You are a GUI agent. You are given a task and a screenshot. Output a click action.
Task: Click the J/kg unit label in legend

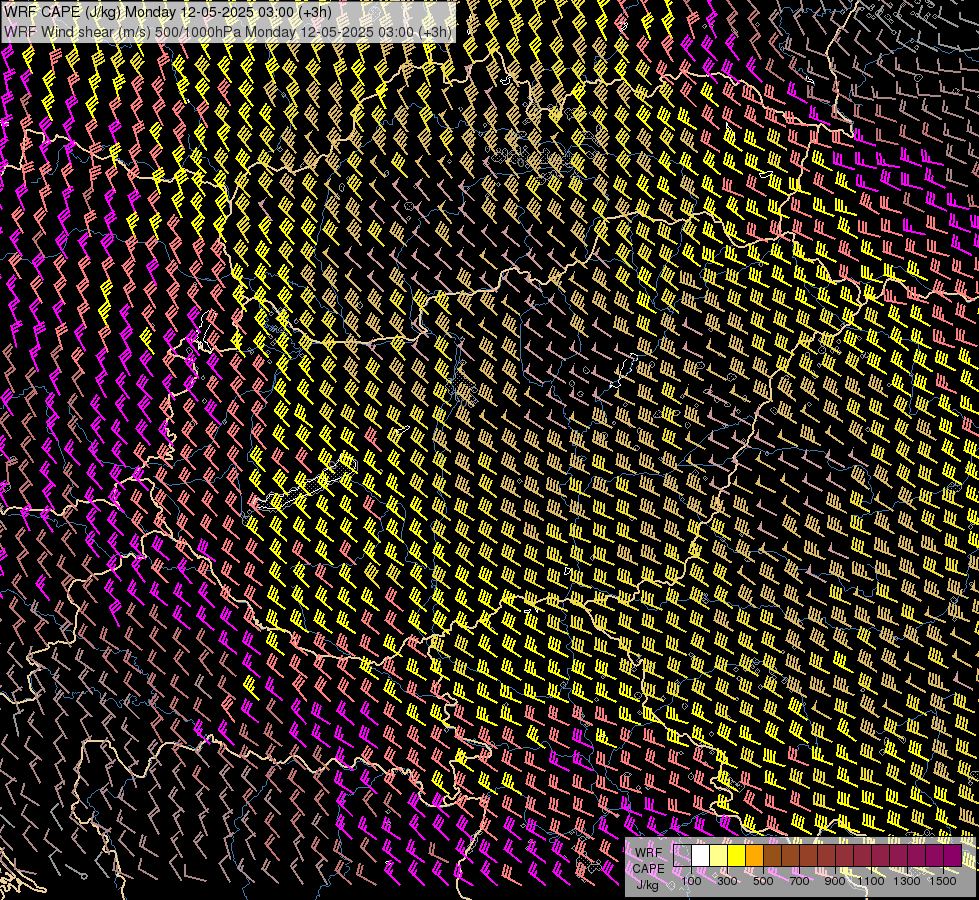647,885
